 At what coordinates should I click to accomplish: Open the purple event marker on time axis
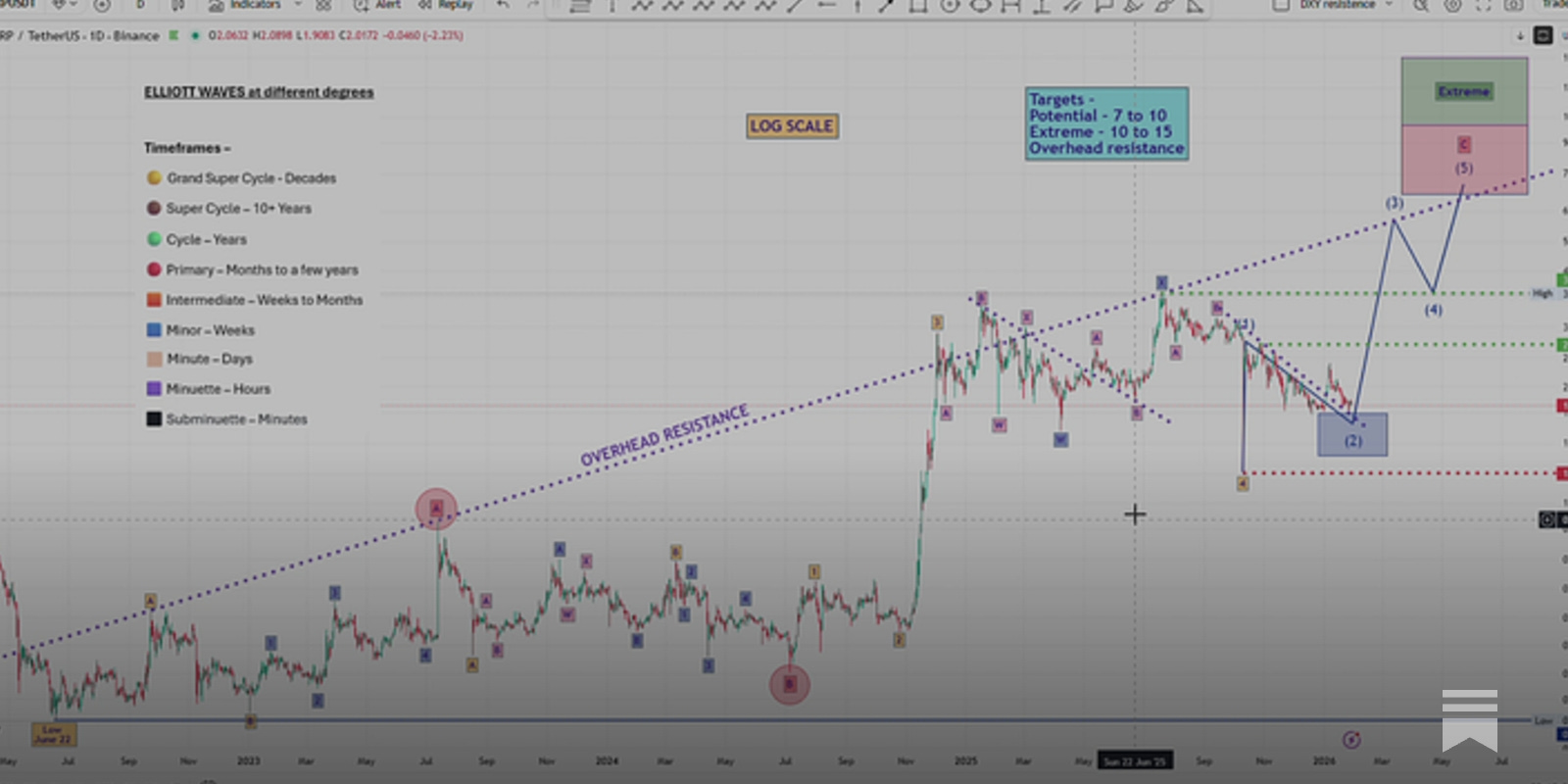point(1351,739)
